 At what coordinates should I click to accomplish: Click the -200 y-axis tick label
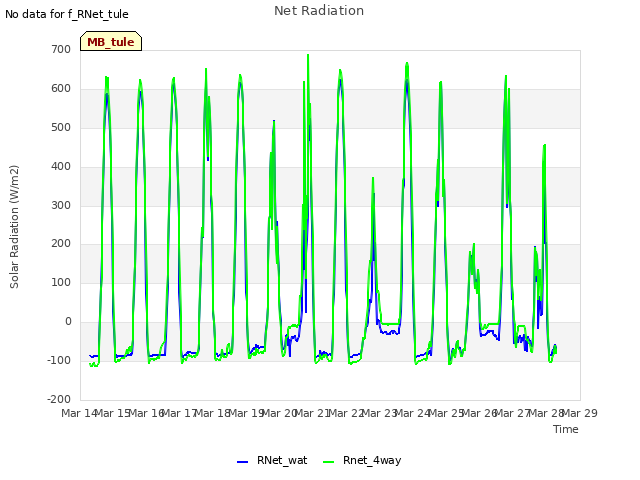coord(59,399)
